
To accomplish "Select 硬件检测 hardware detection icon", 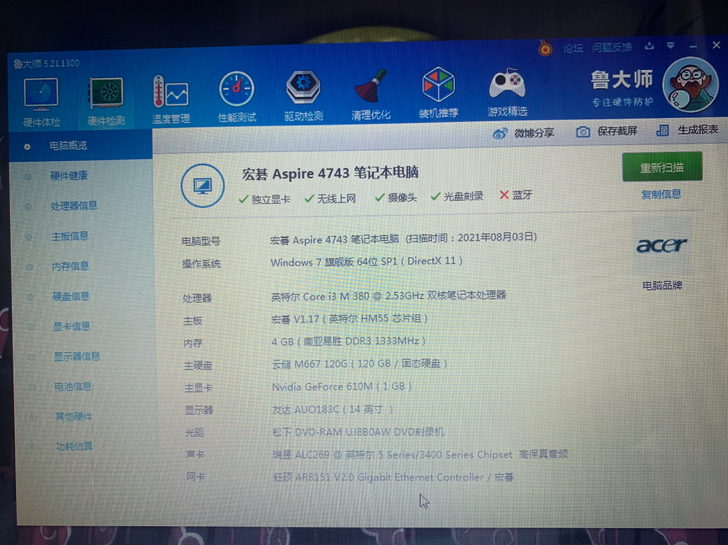I will click(x=106, y=101).
